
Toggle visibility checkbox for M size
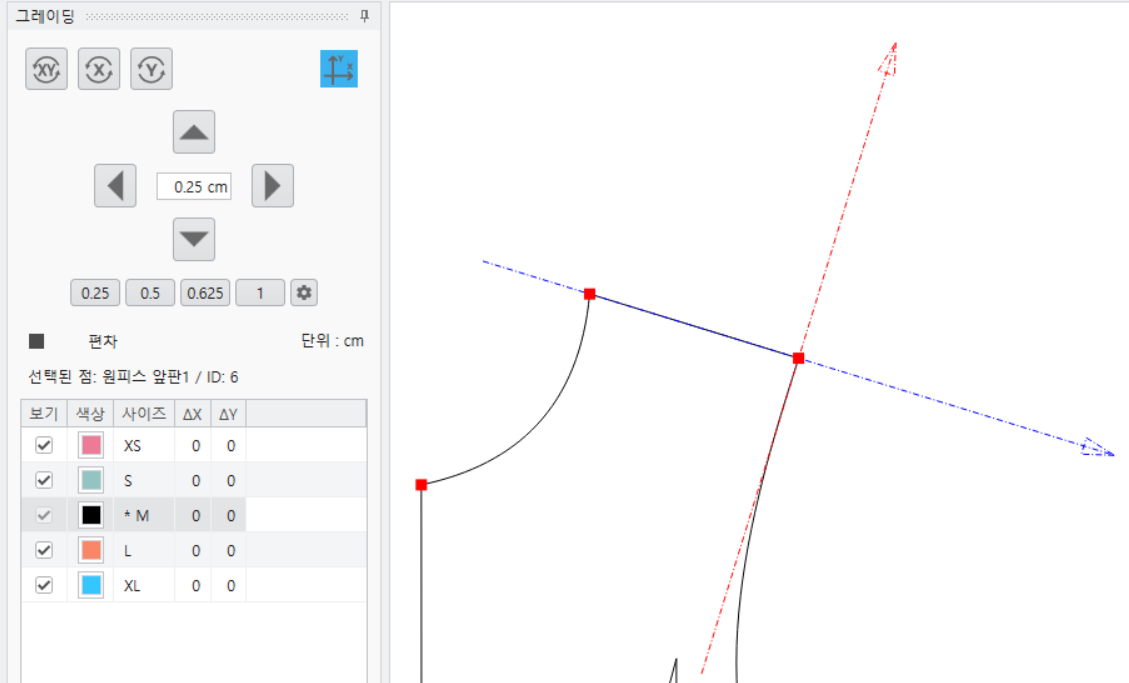pyautogui.click(x=44, y=515)
